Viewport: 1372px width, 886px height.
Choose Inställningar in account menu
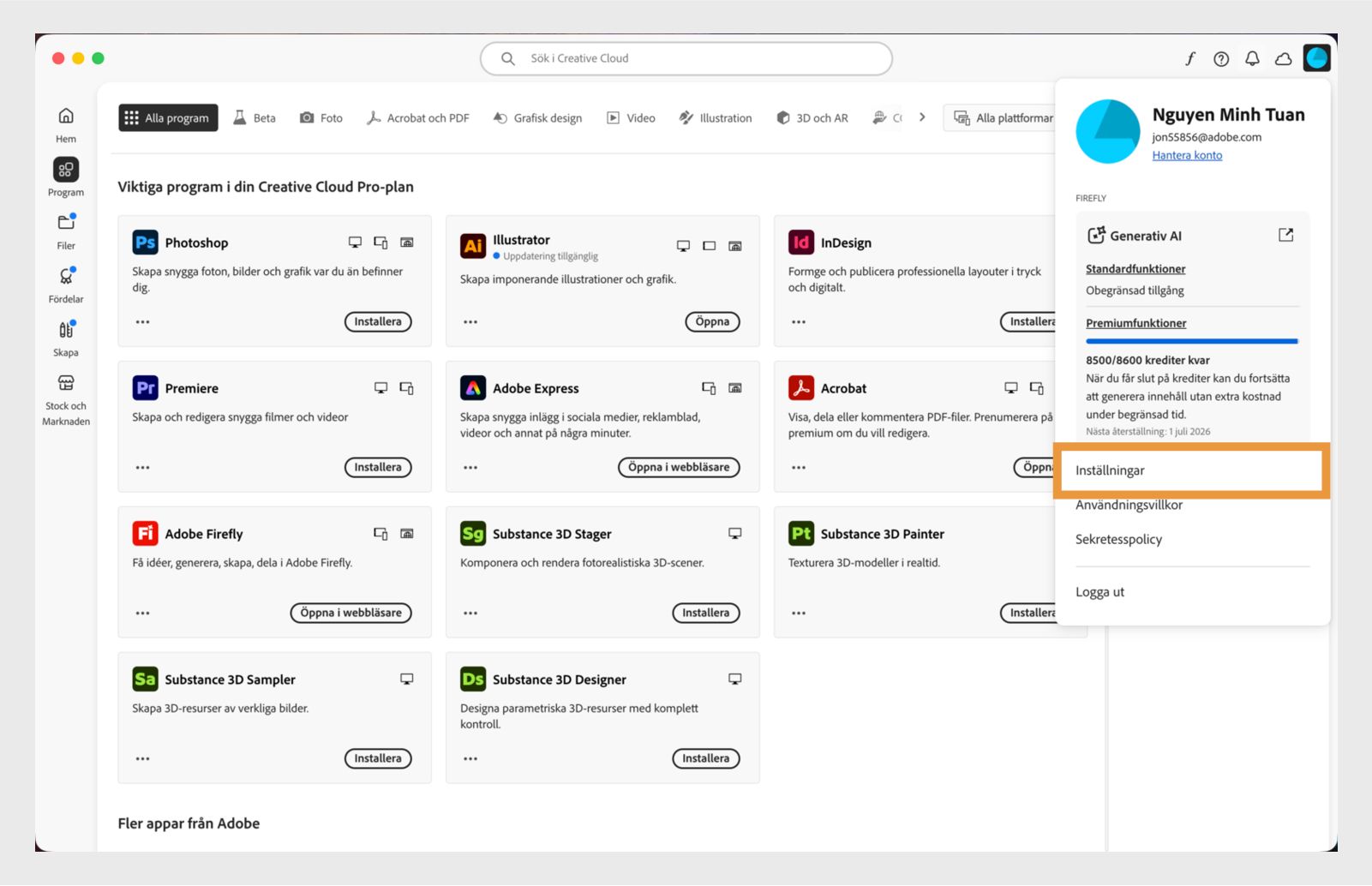1191,470
